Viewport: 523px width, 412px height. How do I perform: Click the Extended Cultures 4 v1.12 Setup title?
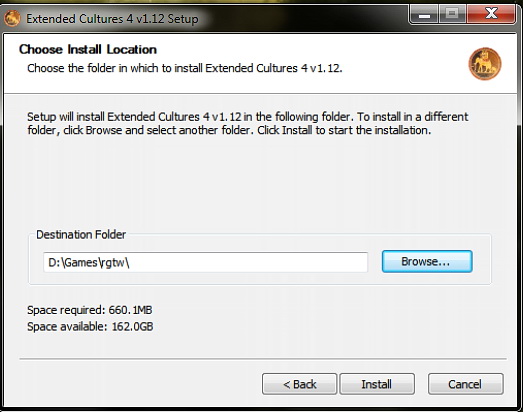(x=112, y=19)
